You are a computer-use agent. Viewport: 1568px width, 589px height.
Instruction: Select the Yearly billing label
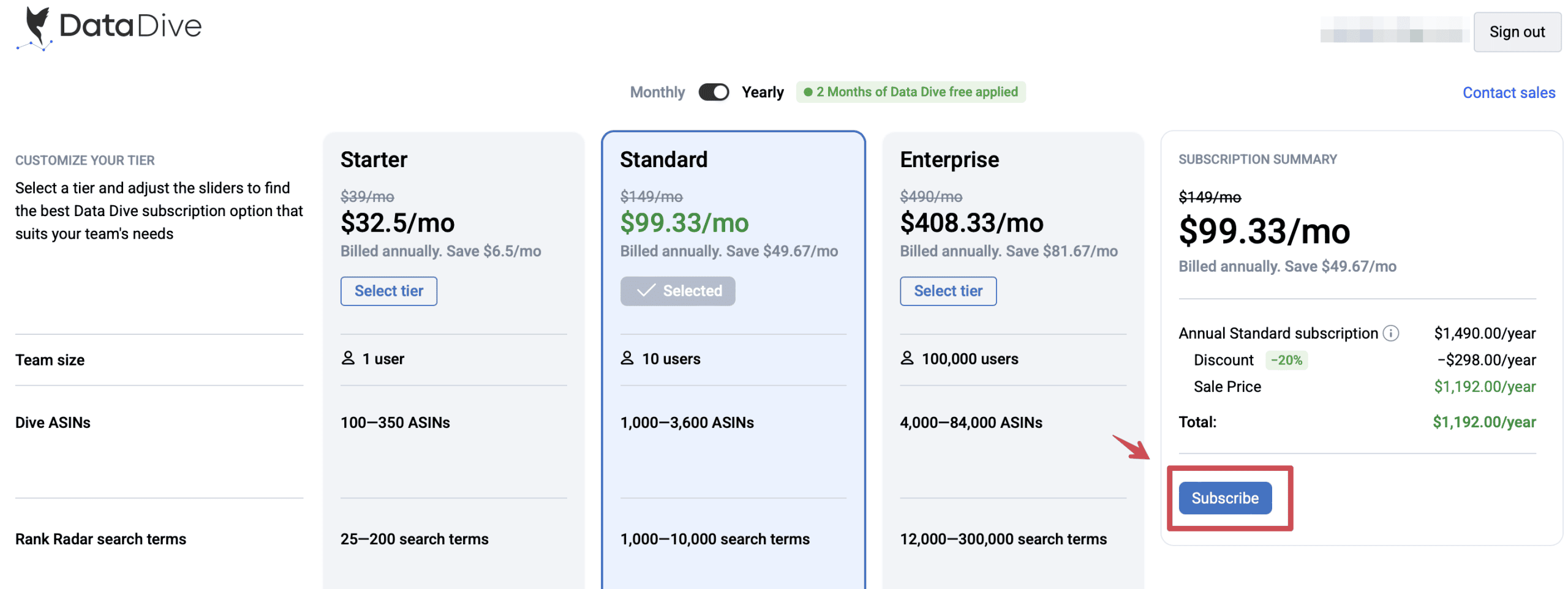762,92
